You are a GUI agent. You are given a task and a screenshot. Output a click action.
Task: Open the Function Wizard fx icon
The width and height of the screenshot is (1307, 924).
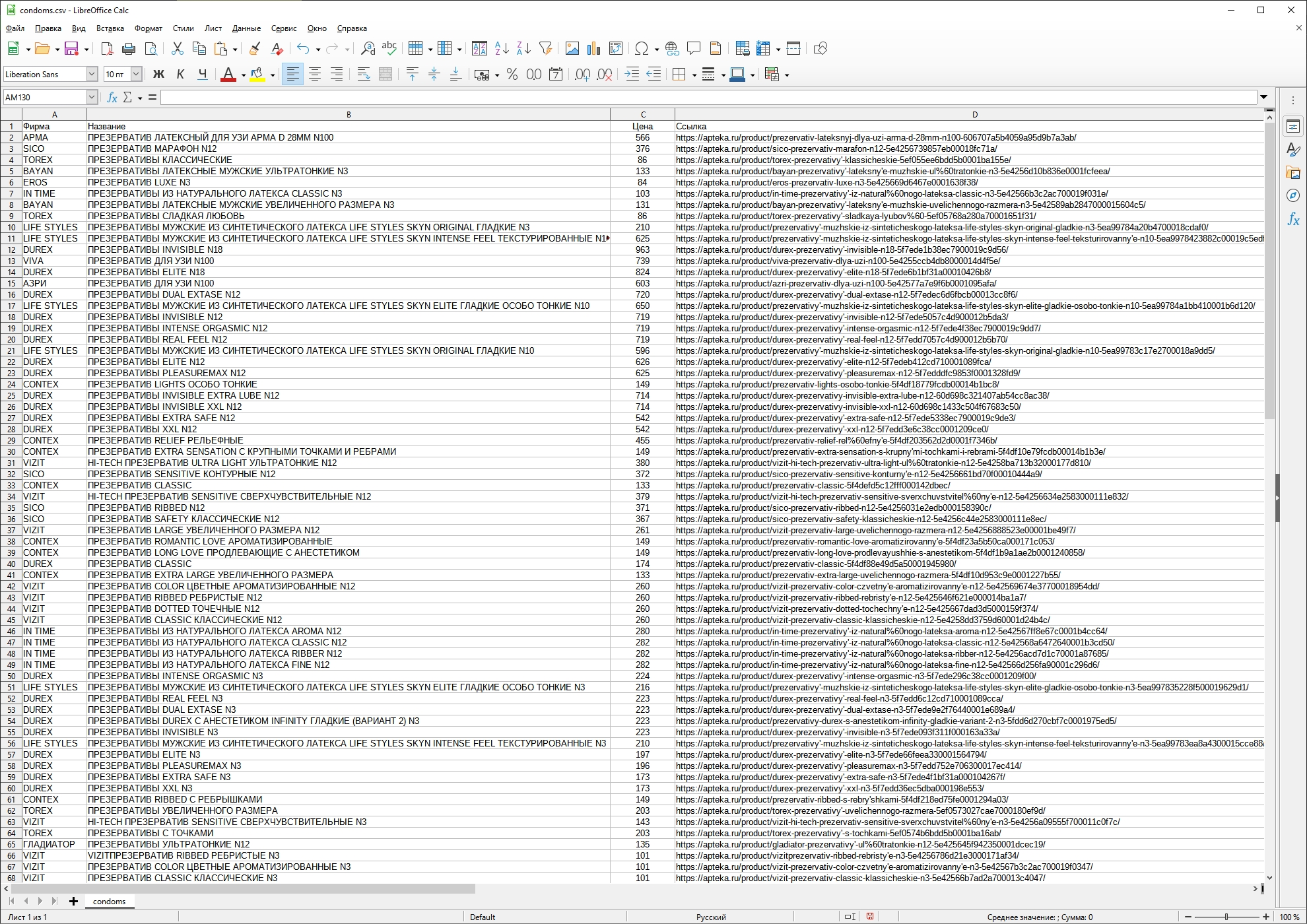coord(112,97)
